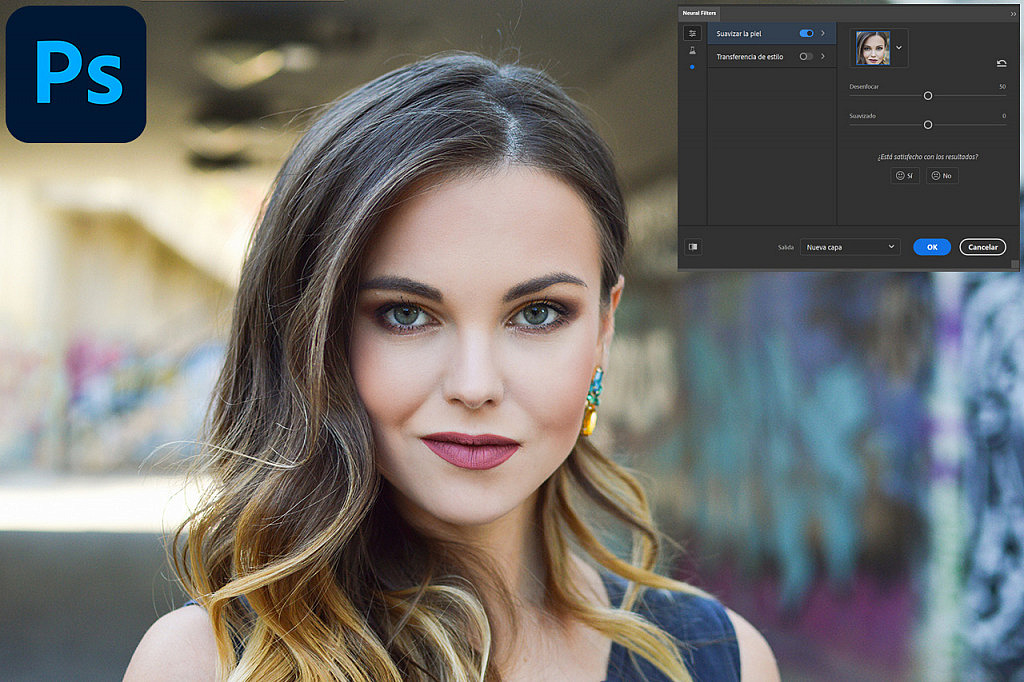Adjust the Desenfocar slider handle
Image resolution: width=1024 pixels, height=682 pixels.
click(x=928, y=95)
